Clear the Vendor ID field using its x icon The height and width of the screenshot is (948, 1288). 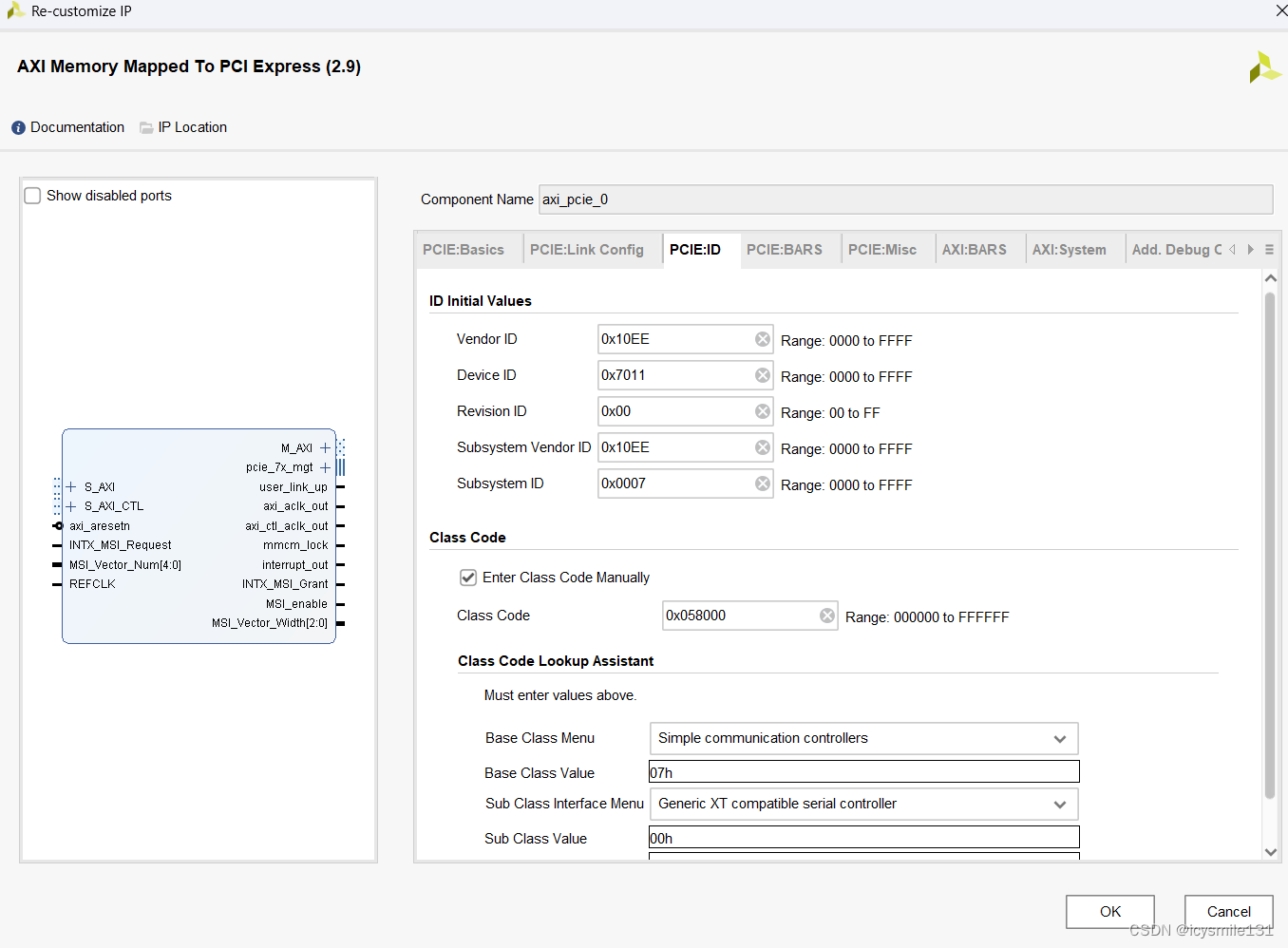click(763, 339)
